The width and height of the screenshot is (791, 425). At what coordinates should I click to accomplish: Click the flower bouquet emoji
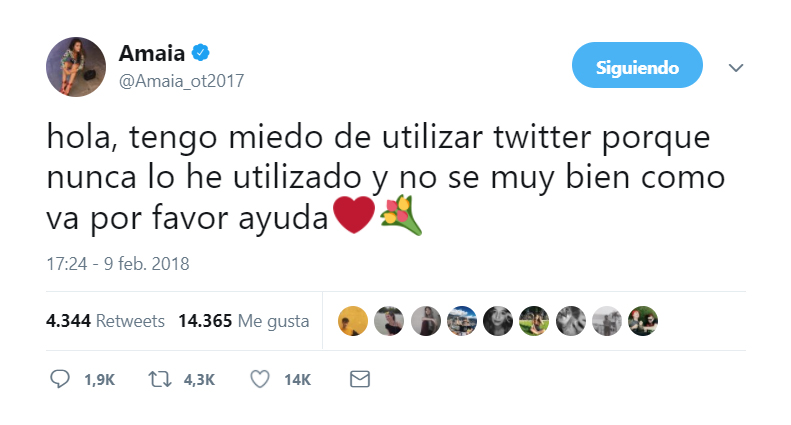(401, 215)
